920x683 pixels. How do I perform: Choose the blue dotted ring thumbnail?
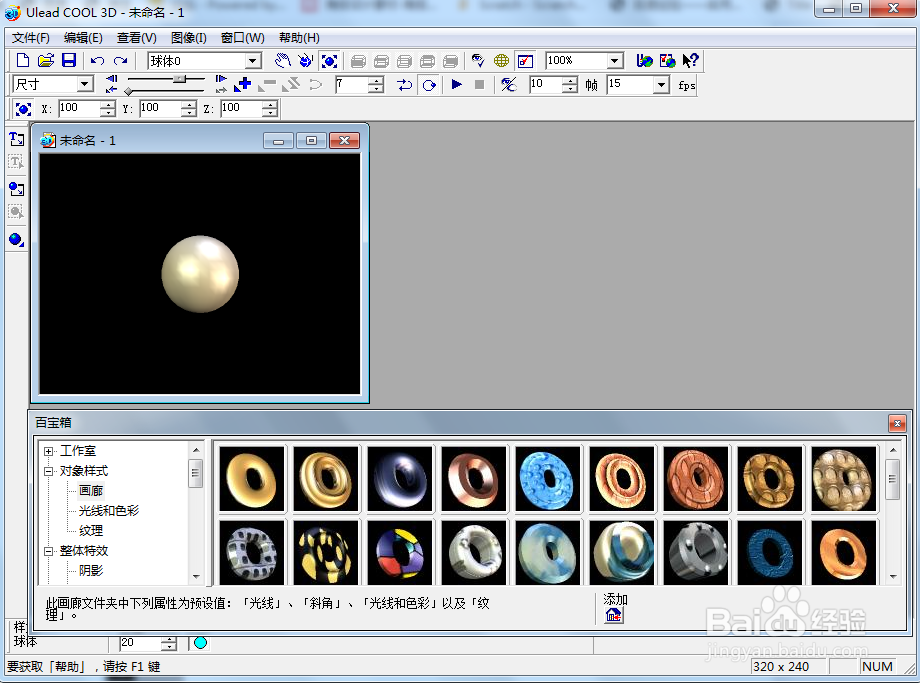coord(547,479)
